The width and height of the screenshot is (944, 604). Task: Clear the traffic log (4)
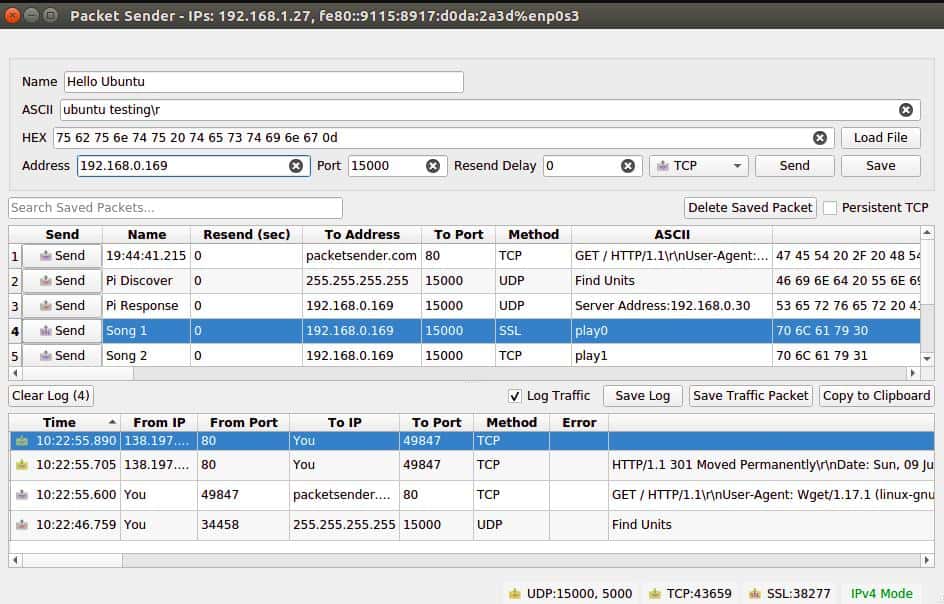(51, 396)
